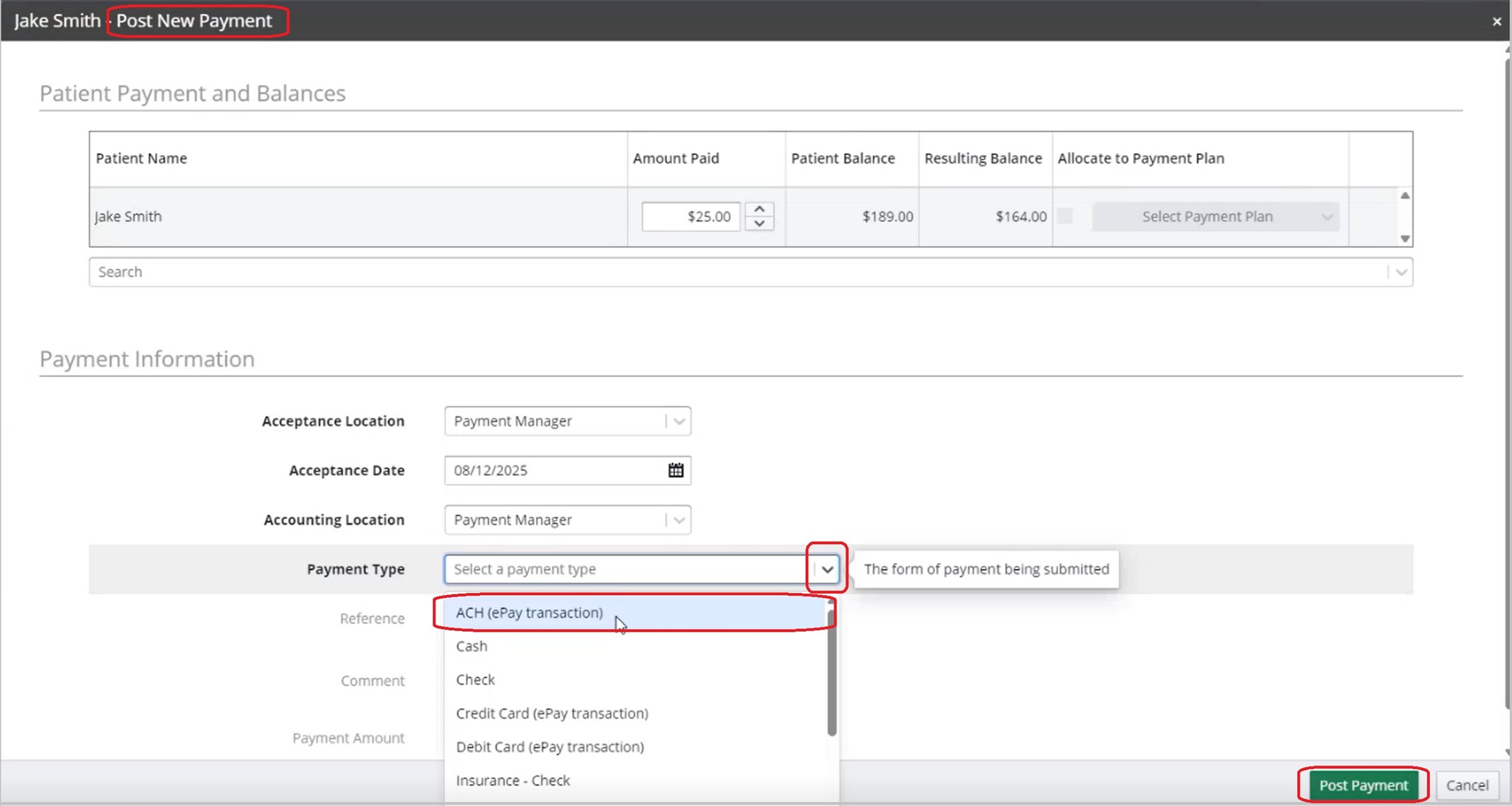
Task: Select ACH (ePay transaction) option
Action: click(529, 613)
